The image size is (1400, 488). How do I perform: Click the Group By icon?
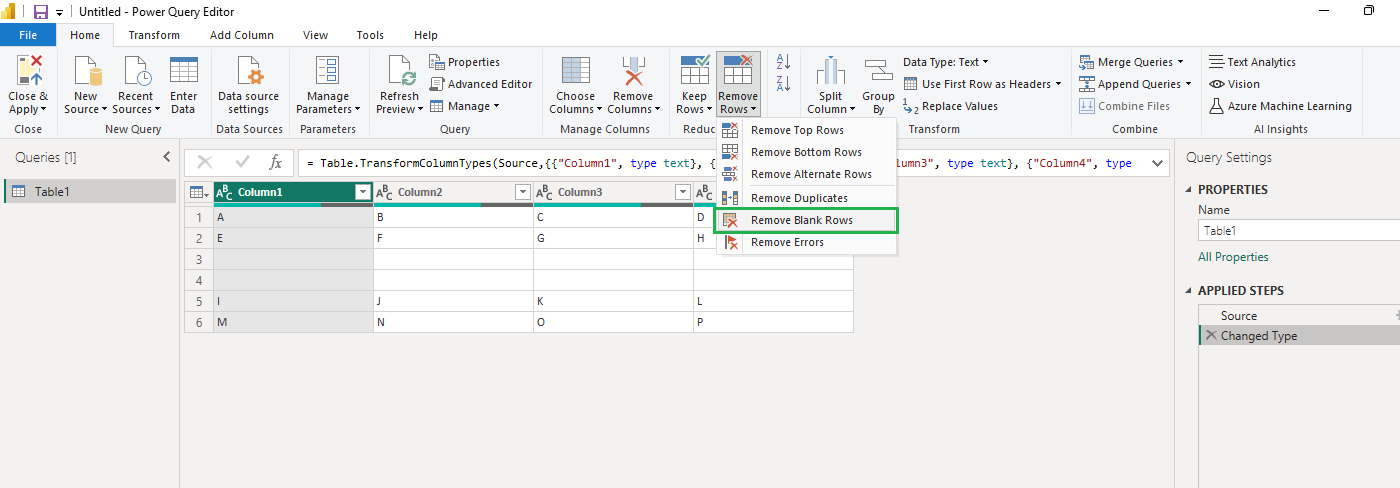[878, 71]
